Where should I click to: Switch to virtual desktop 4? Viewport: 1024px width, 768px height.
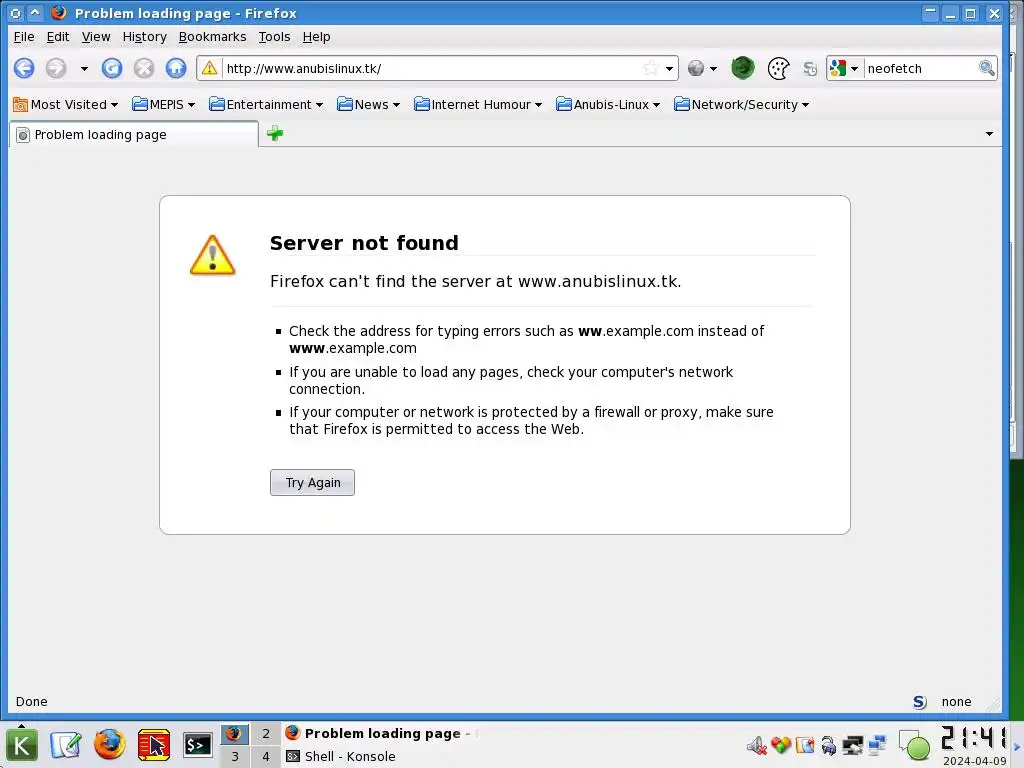(266, 757)
